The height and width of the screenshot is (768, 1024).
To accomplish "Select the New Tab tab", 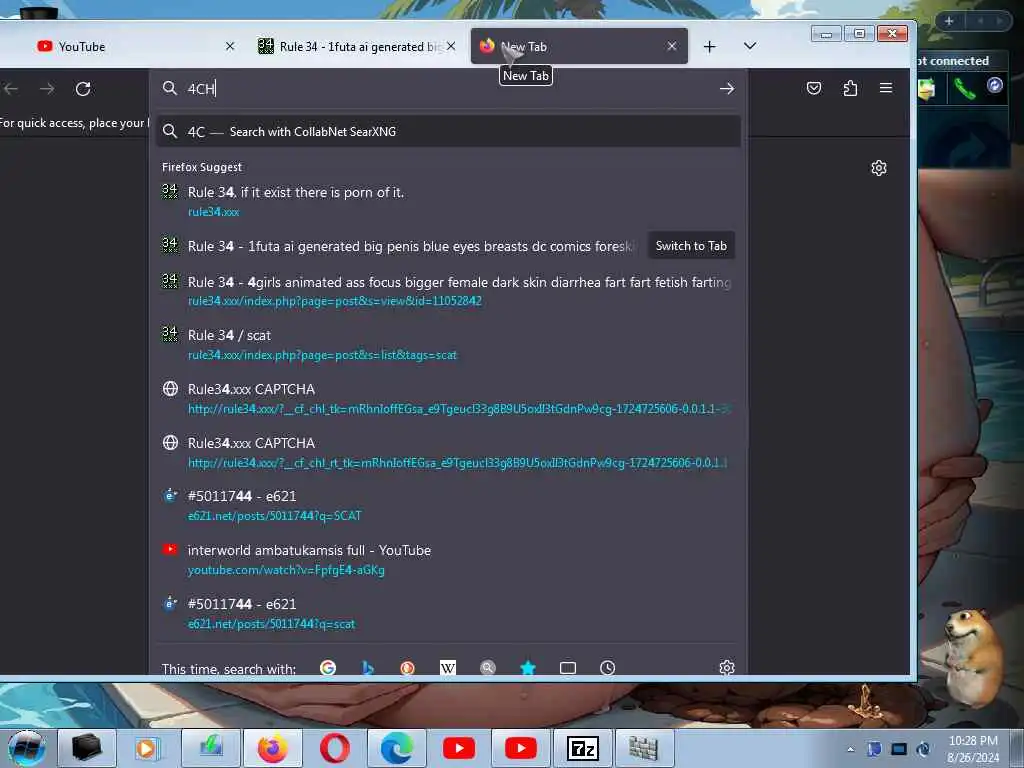I will click(x=579, y=46).
